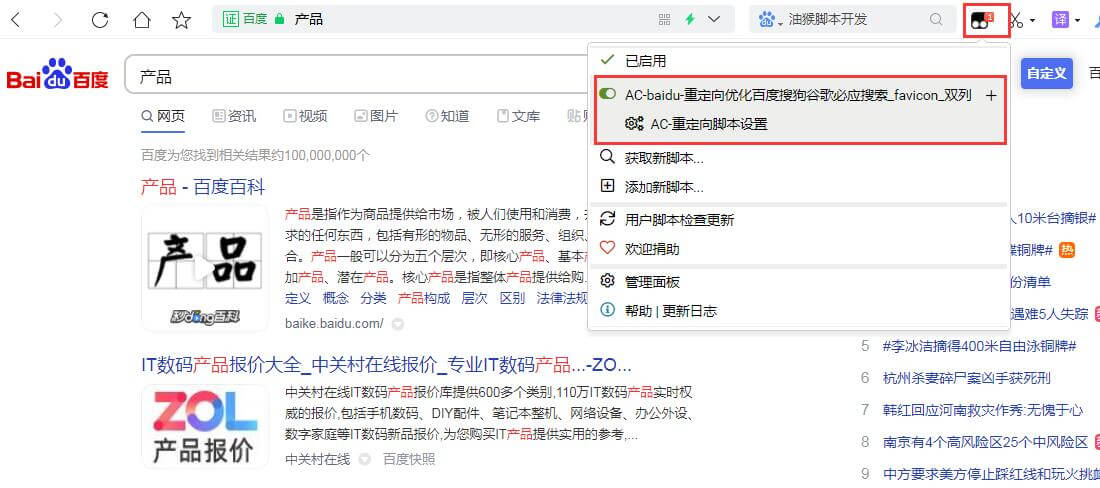Toggle the AC-baidu script on/off switch
Viewport: 1100px width, 488px height.
(608, 95)
